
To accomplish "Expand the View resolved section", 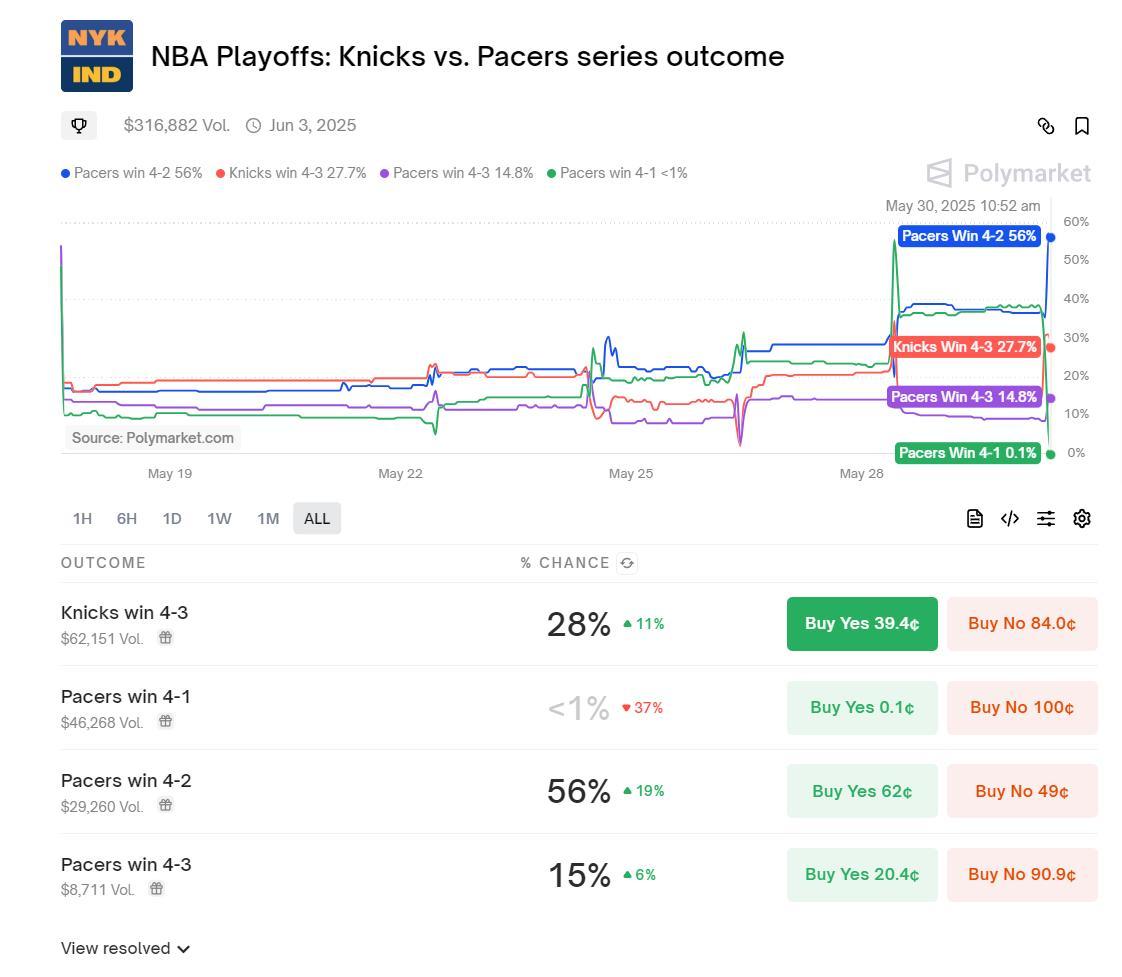I will click(x=125, y=948).
